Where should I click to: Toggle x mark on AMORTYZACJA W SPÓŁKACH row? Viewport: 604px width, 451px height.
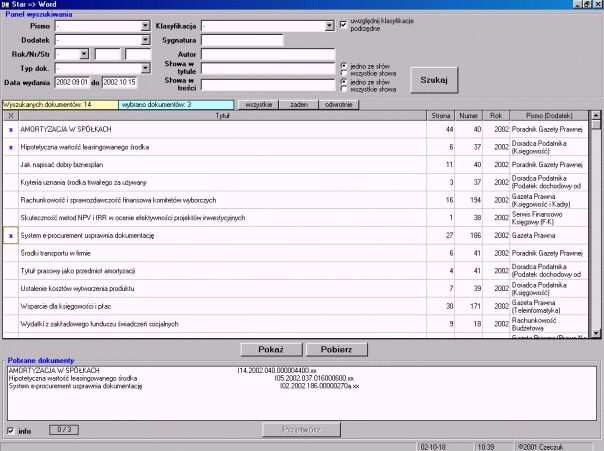point(10,130)
